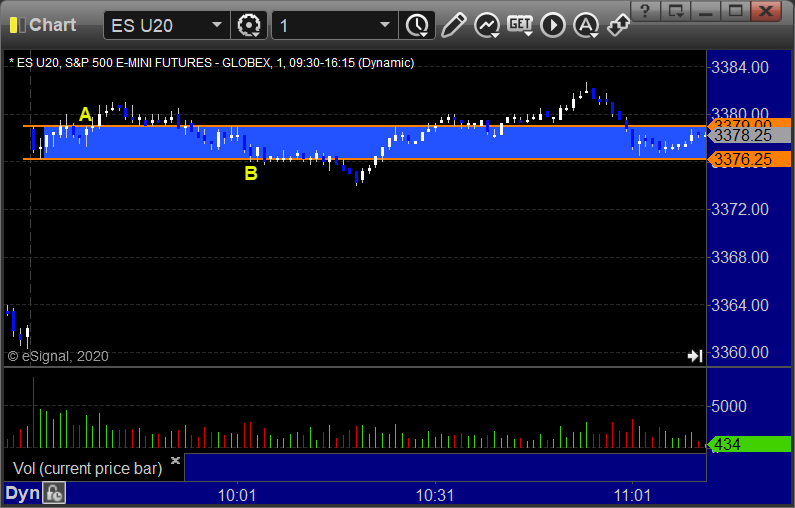Screen dimensions: 795x508
Task: Open the window options dropdown icon
Action: (676, 11)
